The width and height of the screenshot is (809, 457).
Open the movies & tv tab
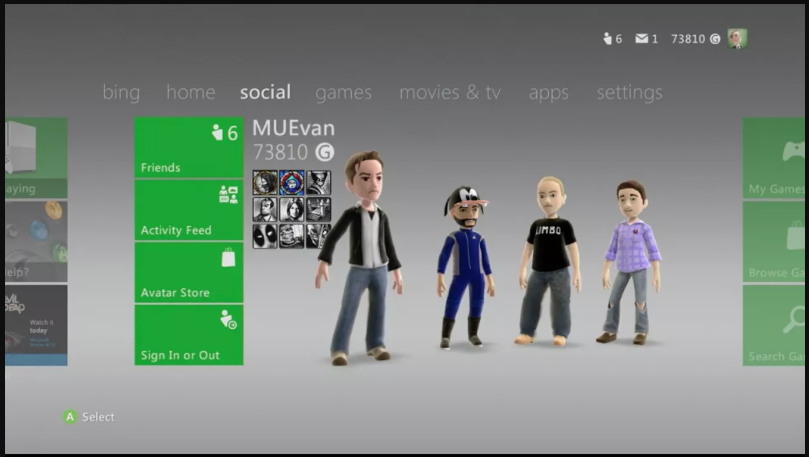[450, 92]
